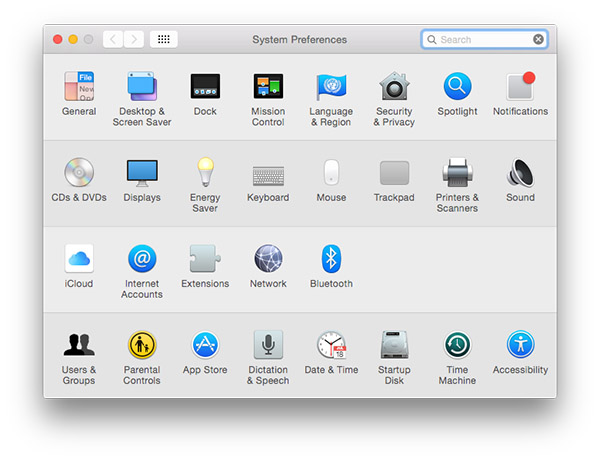This screenshot has height=460, width=600.
Task: Click the Dock preferences icon
Action: [205, 88]
